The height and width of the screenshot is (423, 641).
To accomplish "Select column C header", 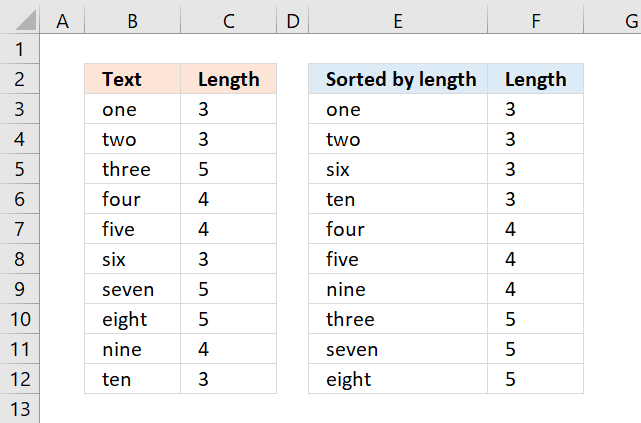I will (x=229, y=21).
